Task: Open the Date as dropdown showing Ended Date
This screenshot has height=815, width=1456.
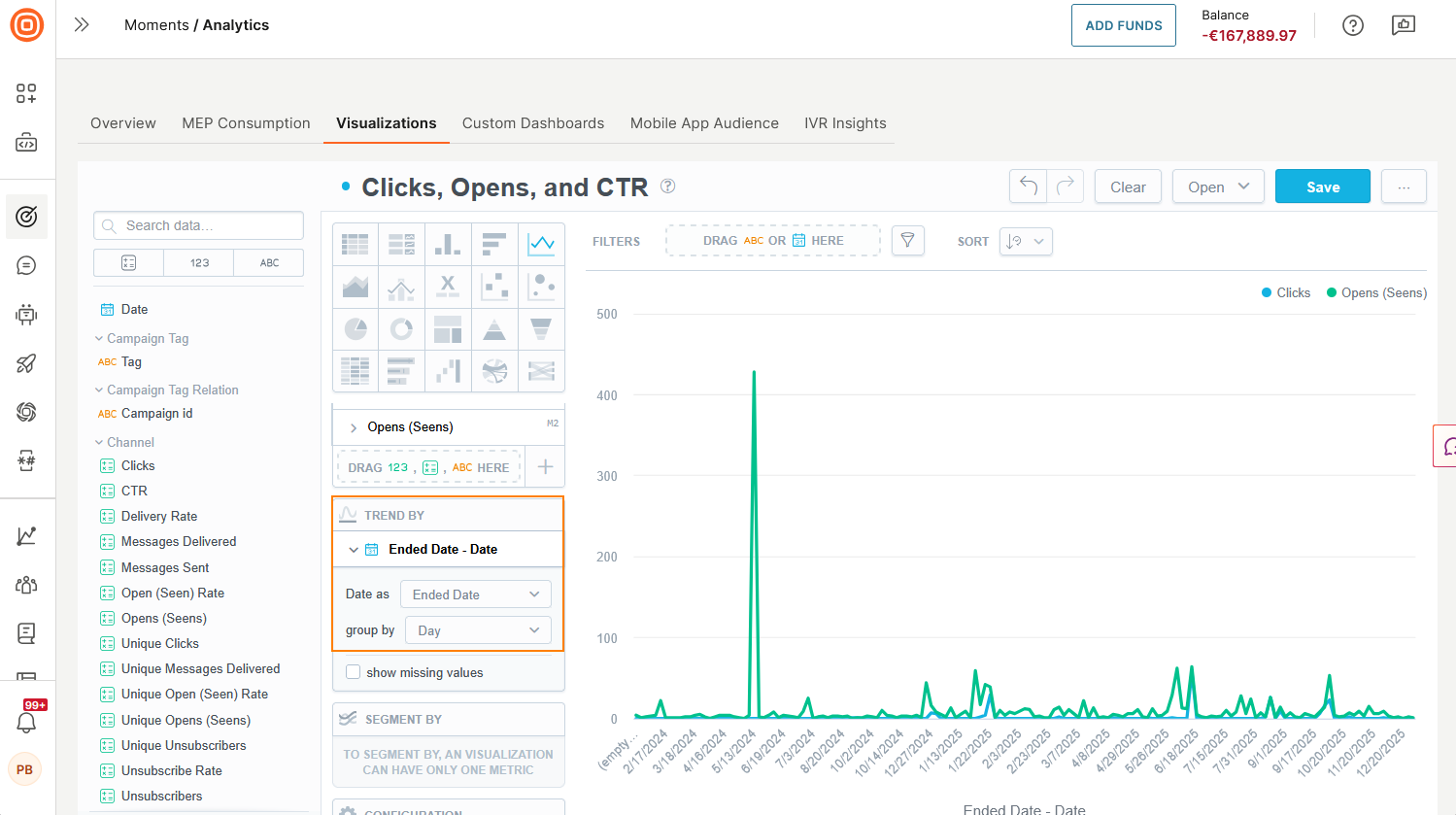Action: pyautogui.click(x=475, y=594)
